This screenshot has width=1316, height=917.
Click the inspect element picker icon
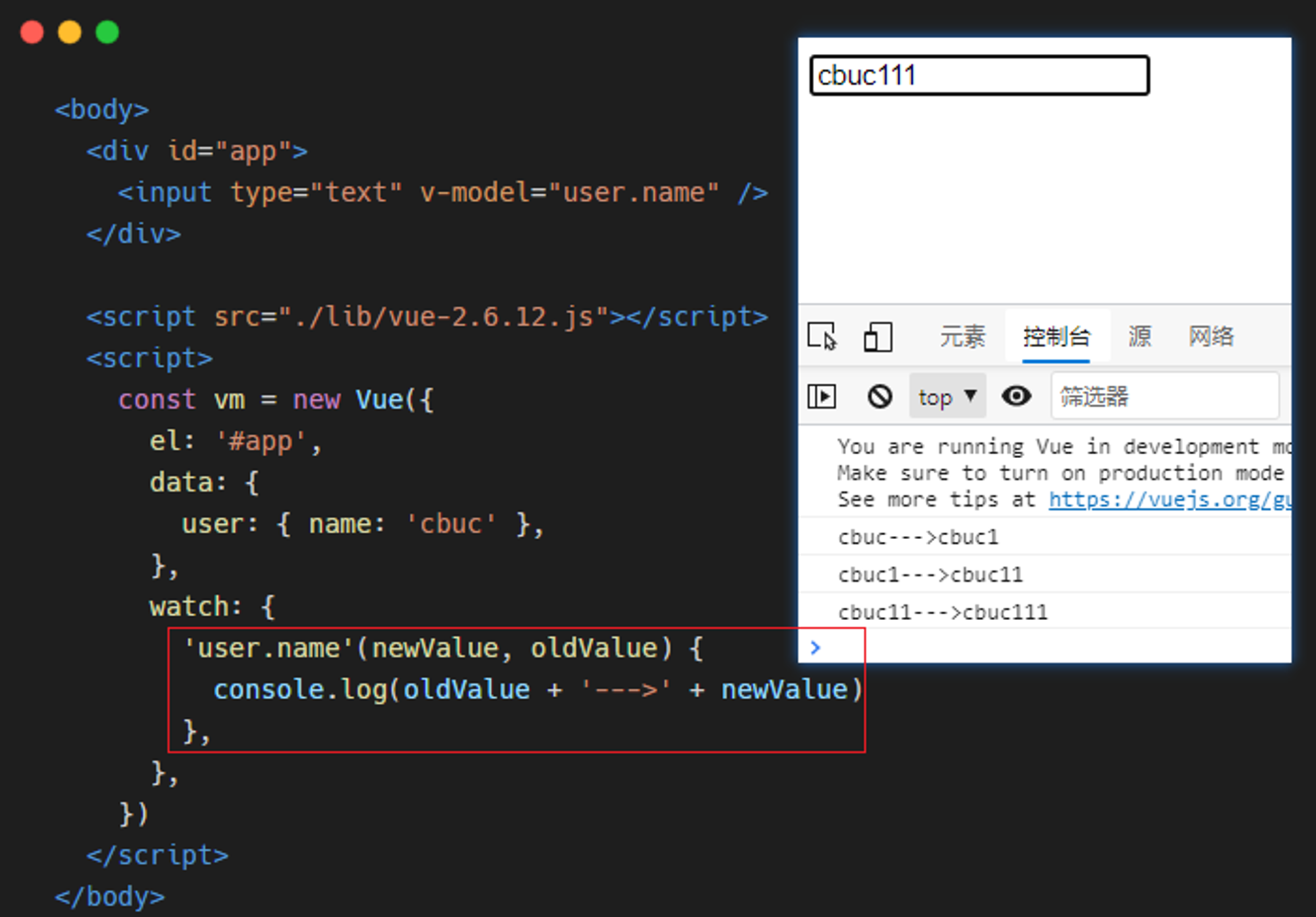822,336
